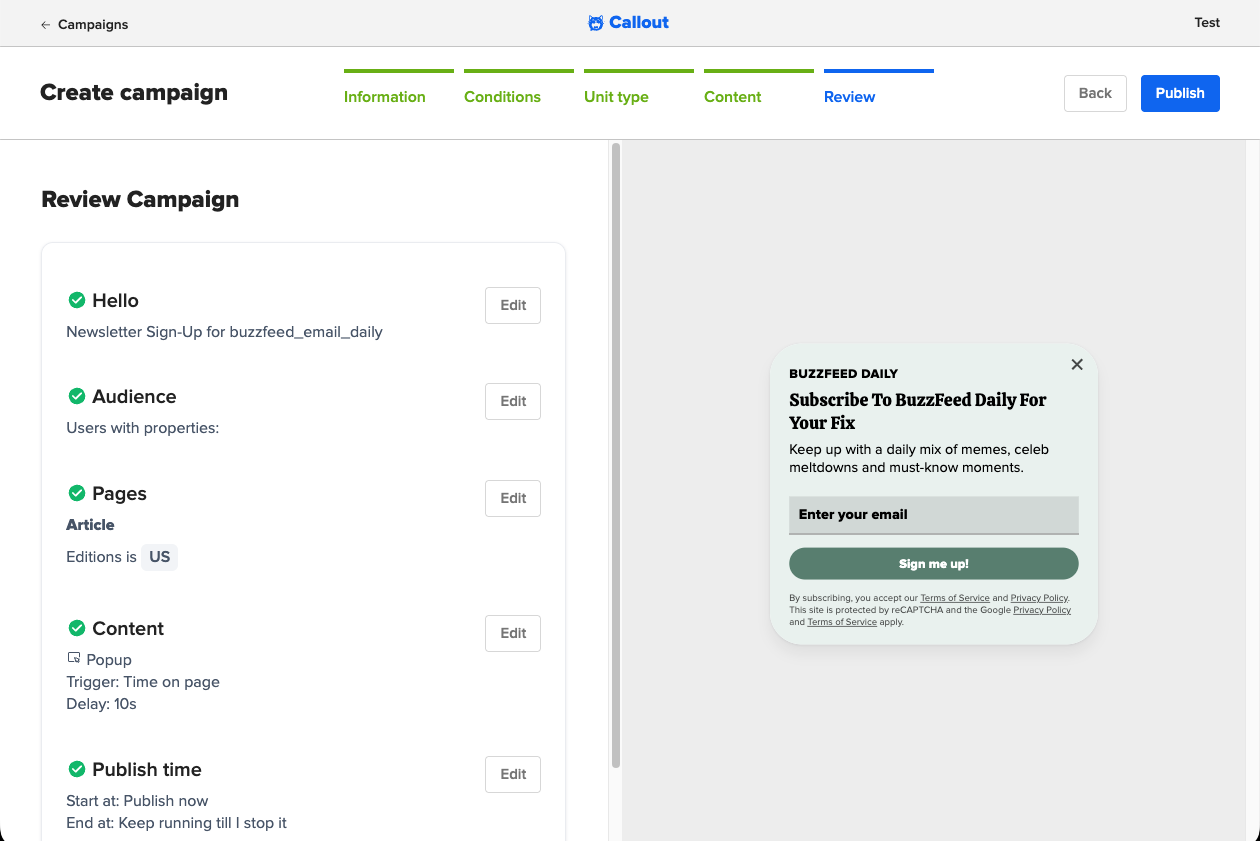1260x841 pixels.
Task: Select the Review step tab
Action: click(x=879, y=89)
